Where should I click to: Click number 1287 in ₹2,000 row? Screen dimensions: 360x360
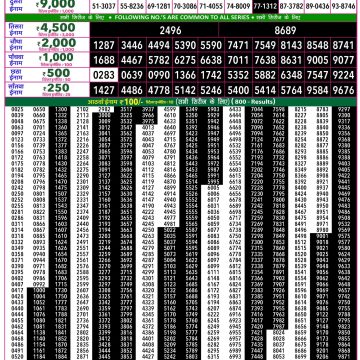click(x=104, y=45)
